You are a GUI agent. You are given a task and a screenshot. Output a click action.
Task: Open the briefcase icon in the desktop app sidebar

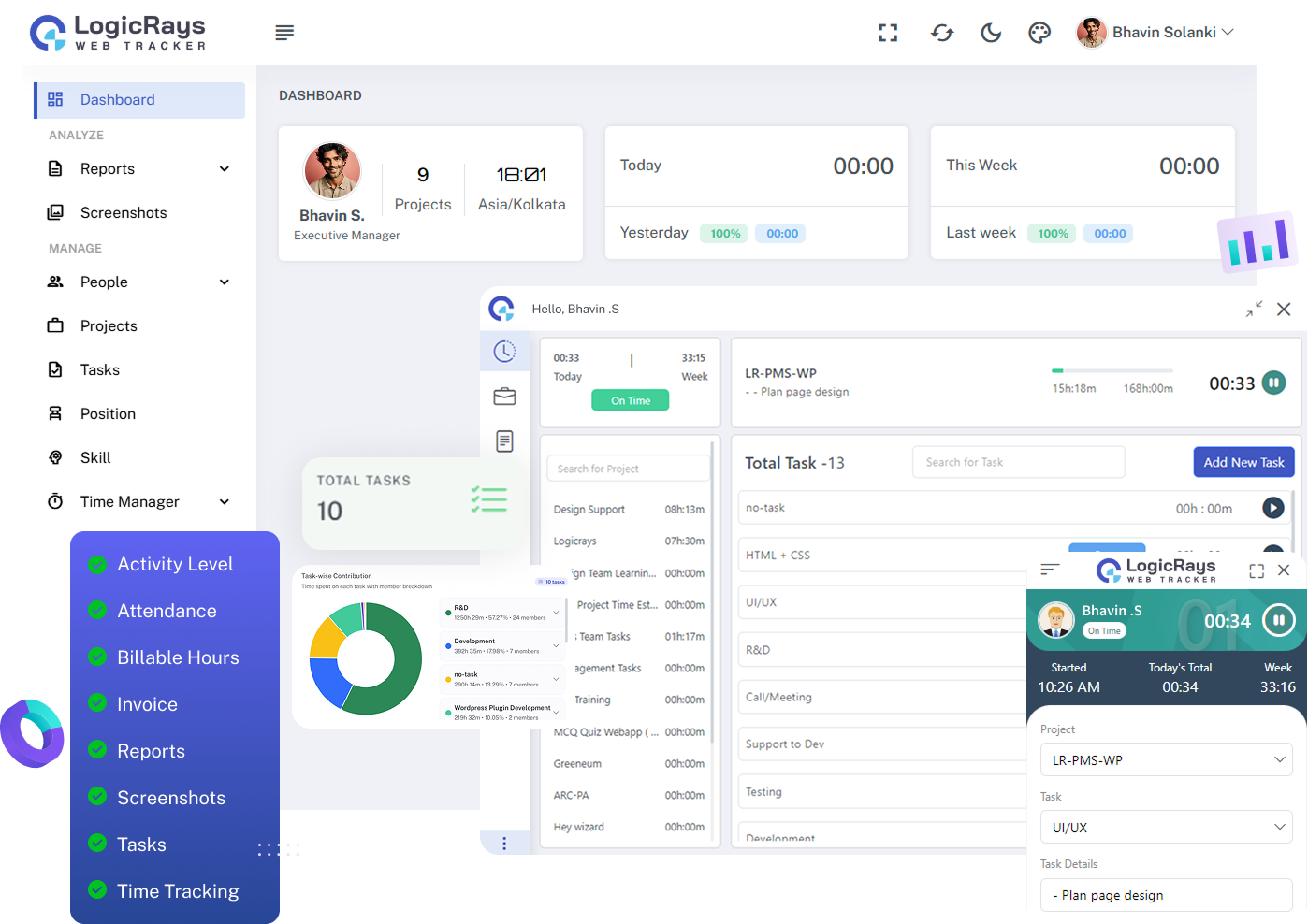tap(504, 397)
